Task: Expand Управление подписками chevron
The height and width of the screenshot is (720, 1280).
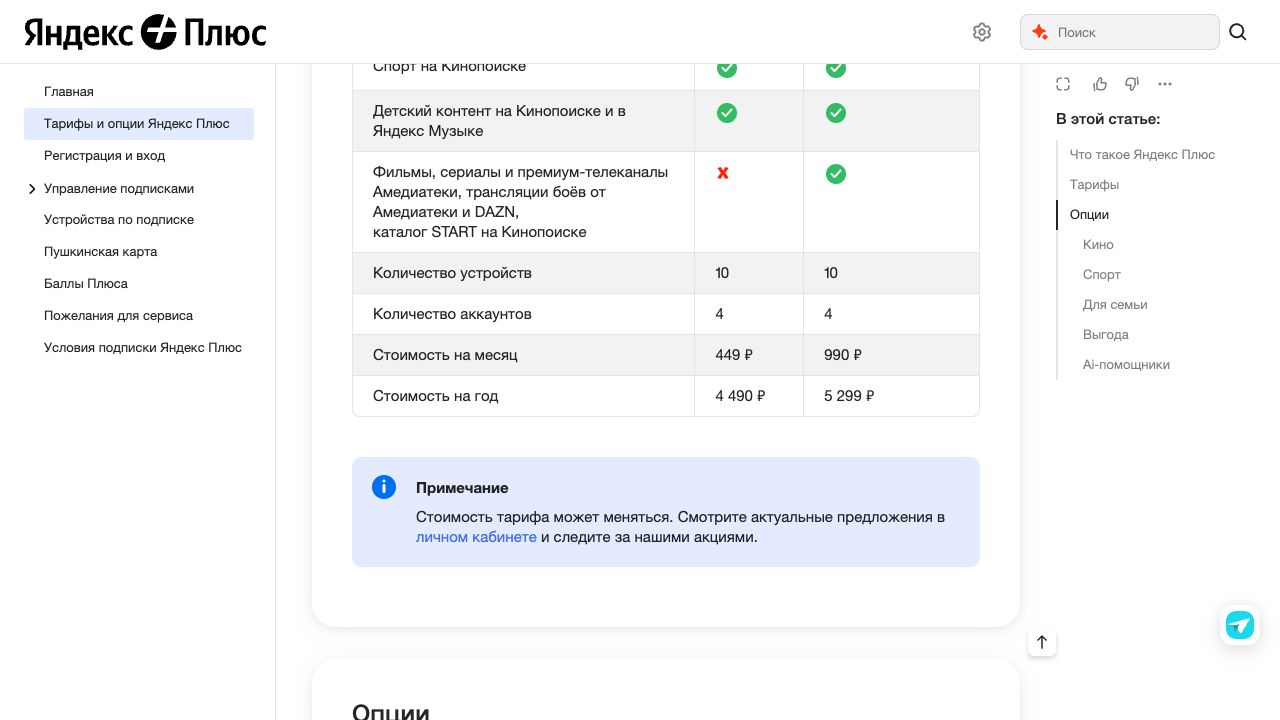Action: [32, 189]
